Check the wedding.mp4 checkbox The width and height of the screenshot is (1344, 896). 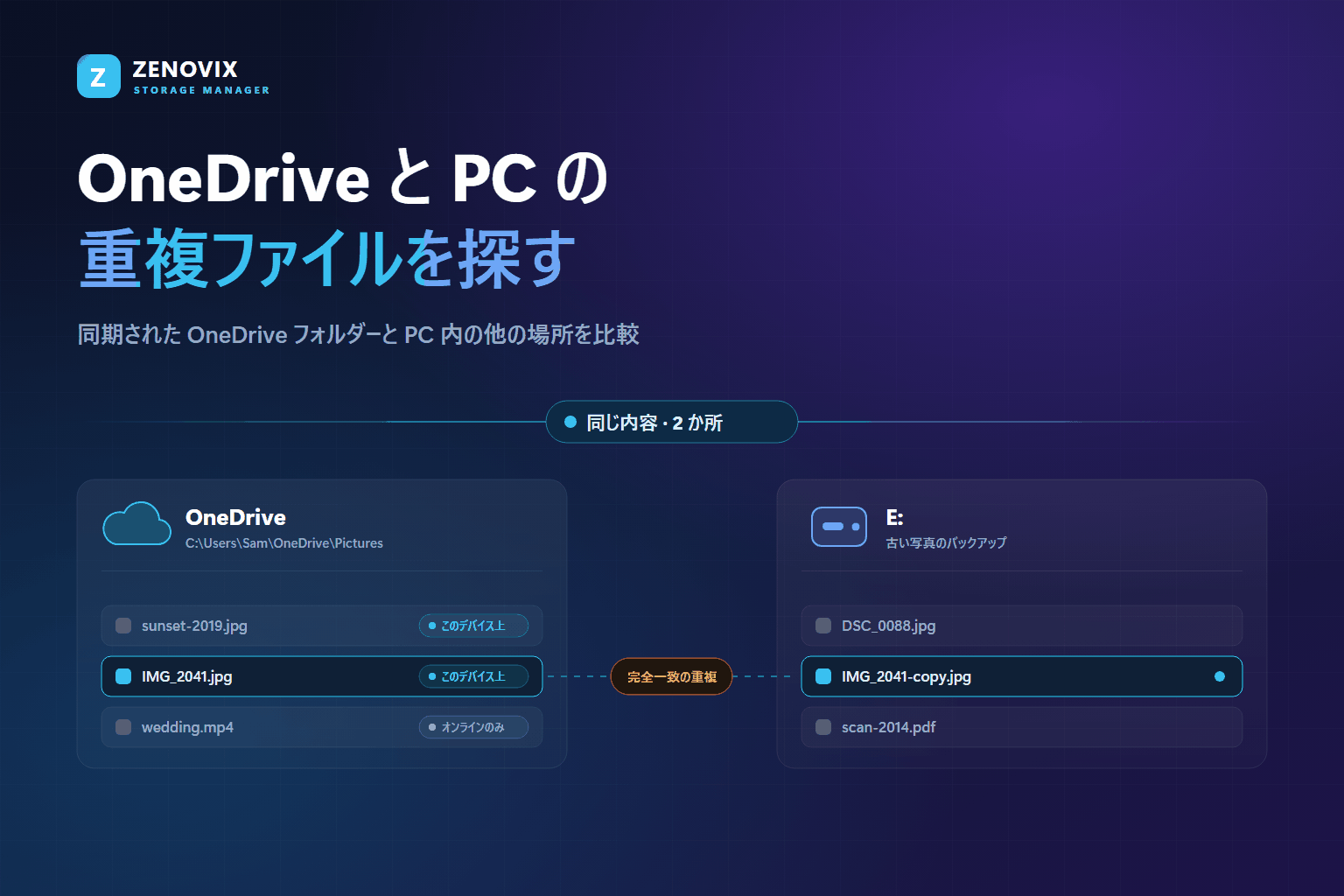[x=123, y=727]
